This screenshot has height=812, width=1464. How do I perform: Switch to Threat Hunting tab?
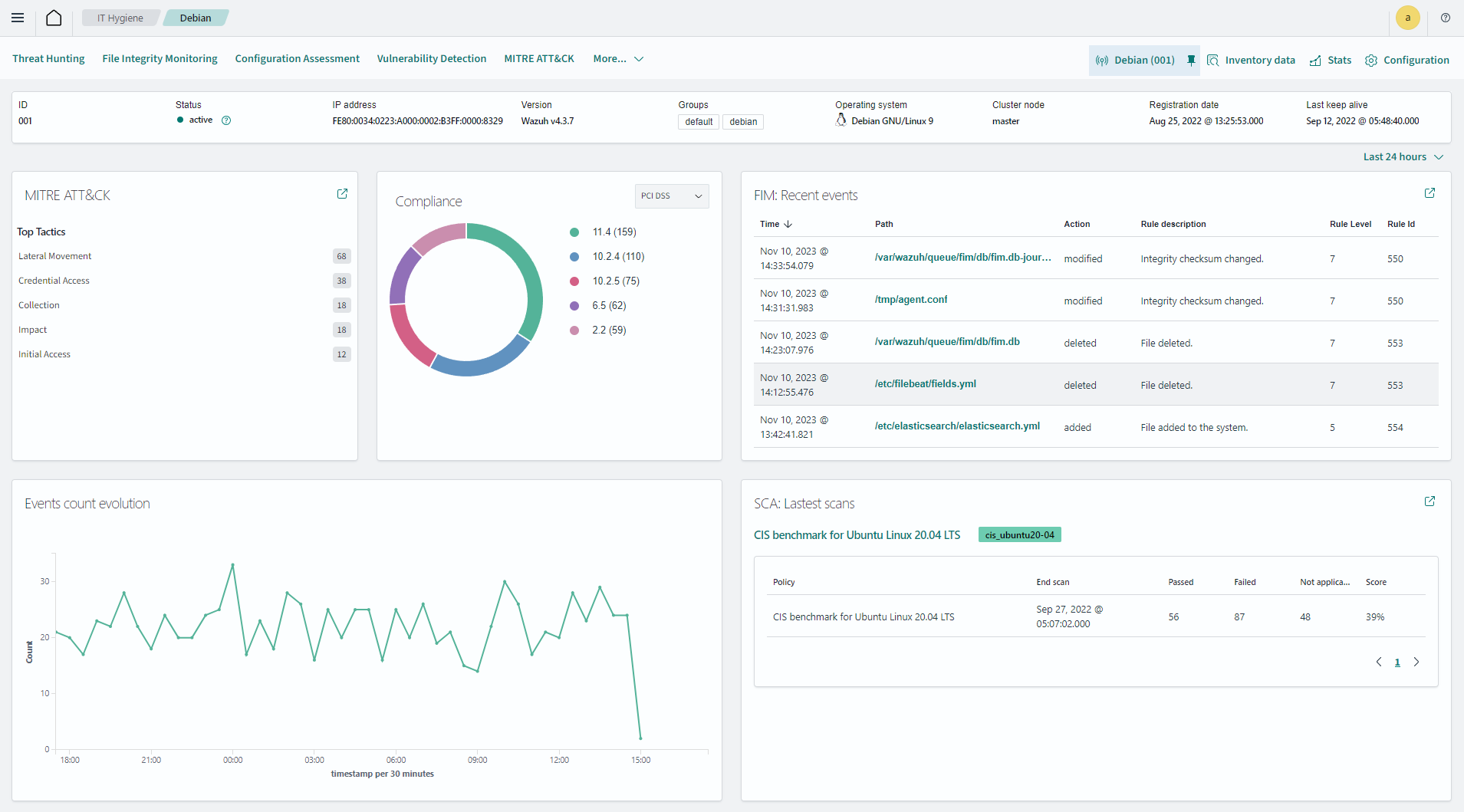48,58
